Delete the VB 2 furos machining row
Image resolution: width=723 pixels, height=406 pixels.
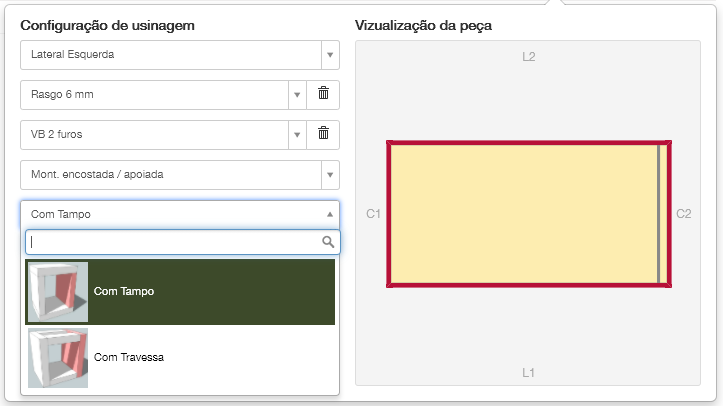tap(323, 133)
